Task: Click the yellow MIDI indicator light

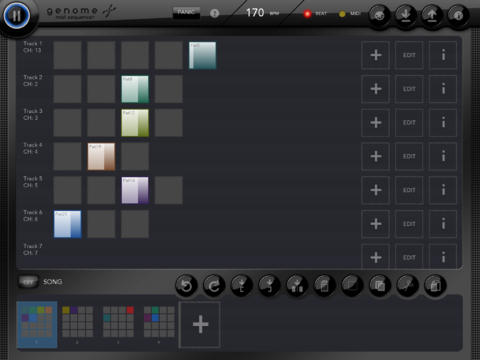Action: tap(342, 14)
